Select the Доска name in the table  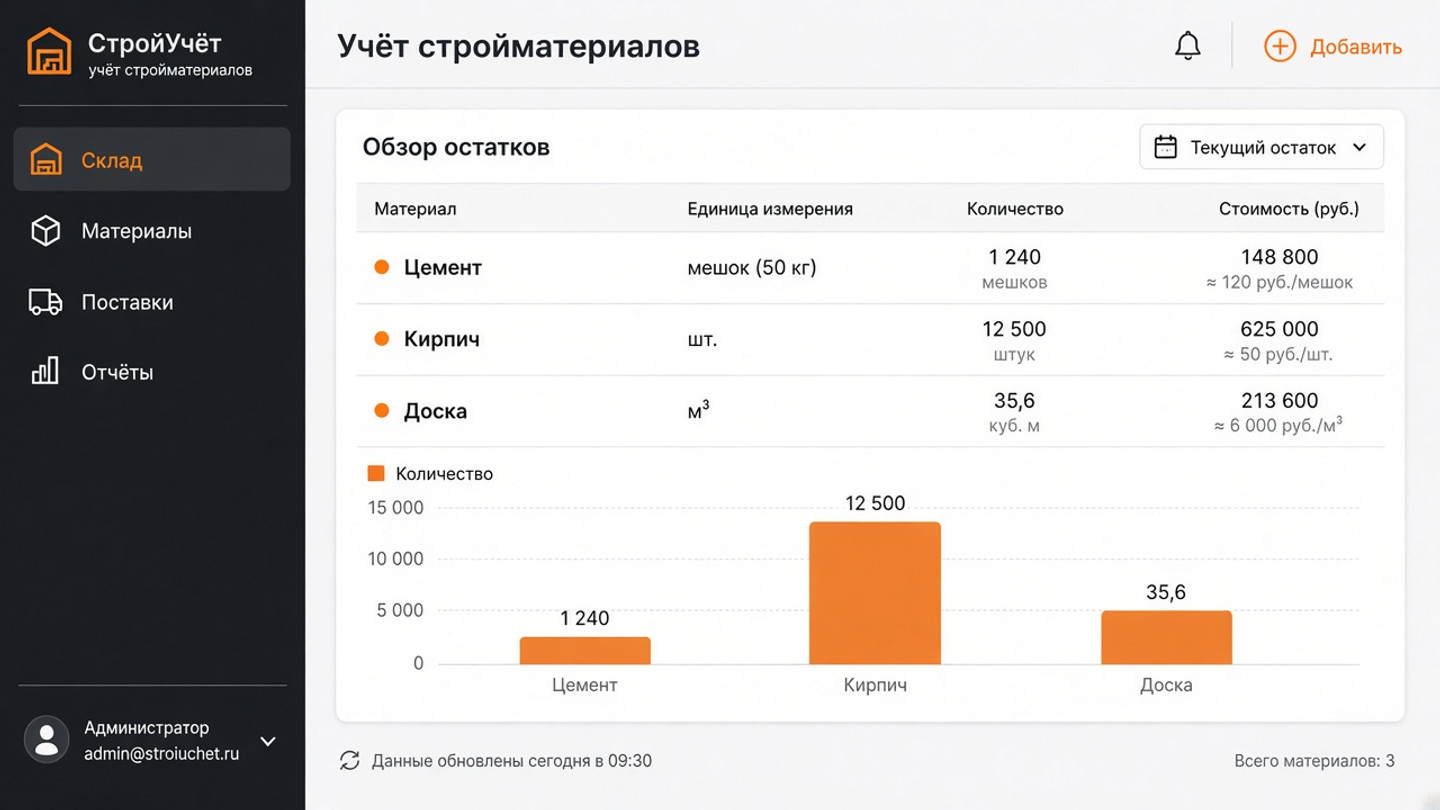coord(435,411)
